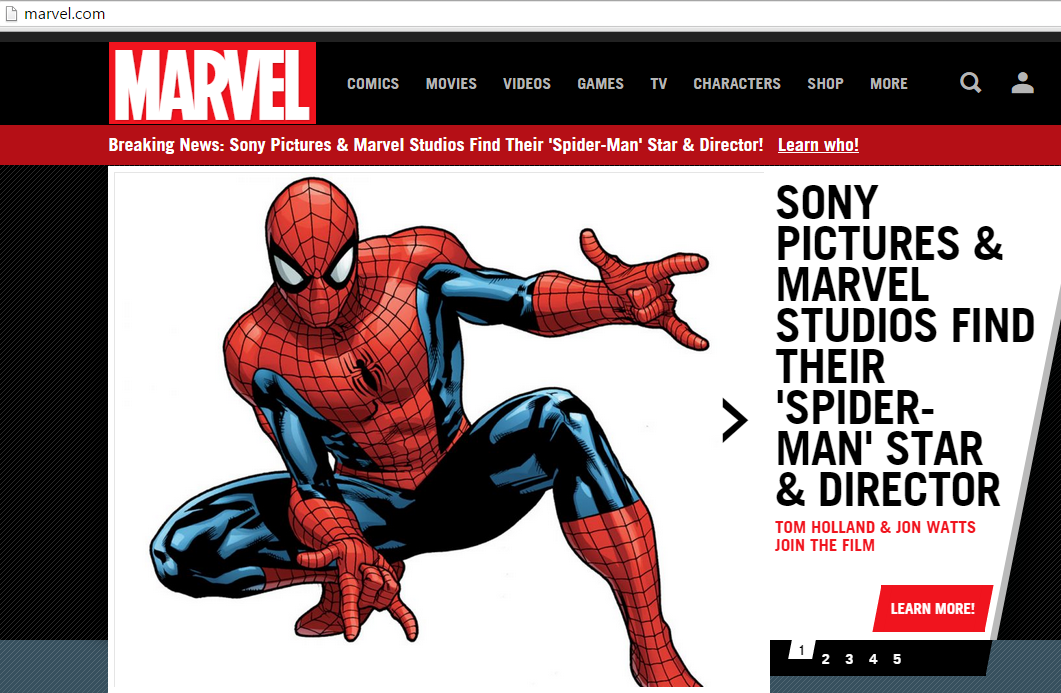Expand the More menu
This screenshot has height=693, width=1061.
[889, 84]
